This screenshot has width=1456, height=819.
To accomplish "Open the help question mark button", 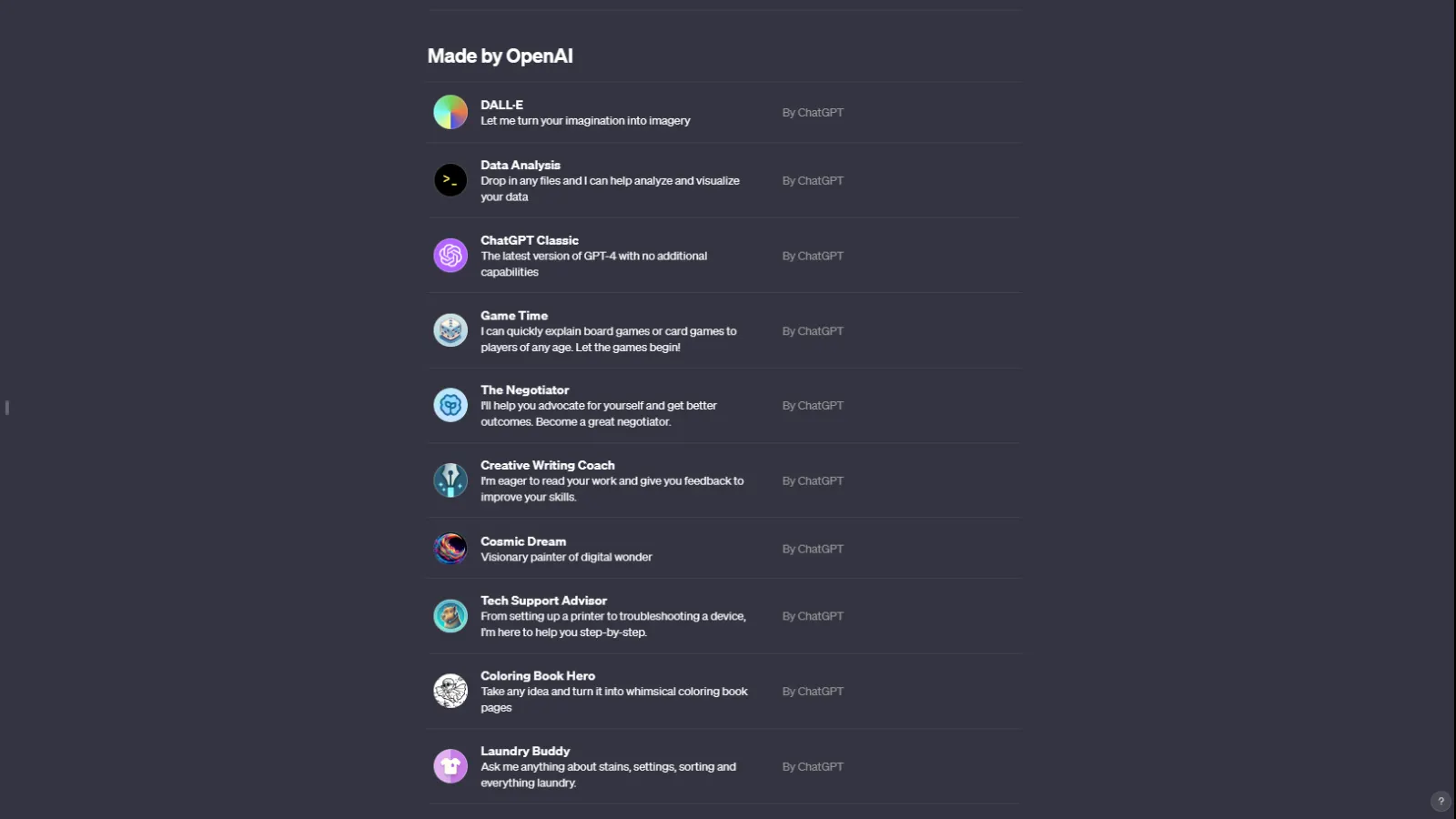I will pyautogui.click(x=1441, y=802).
